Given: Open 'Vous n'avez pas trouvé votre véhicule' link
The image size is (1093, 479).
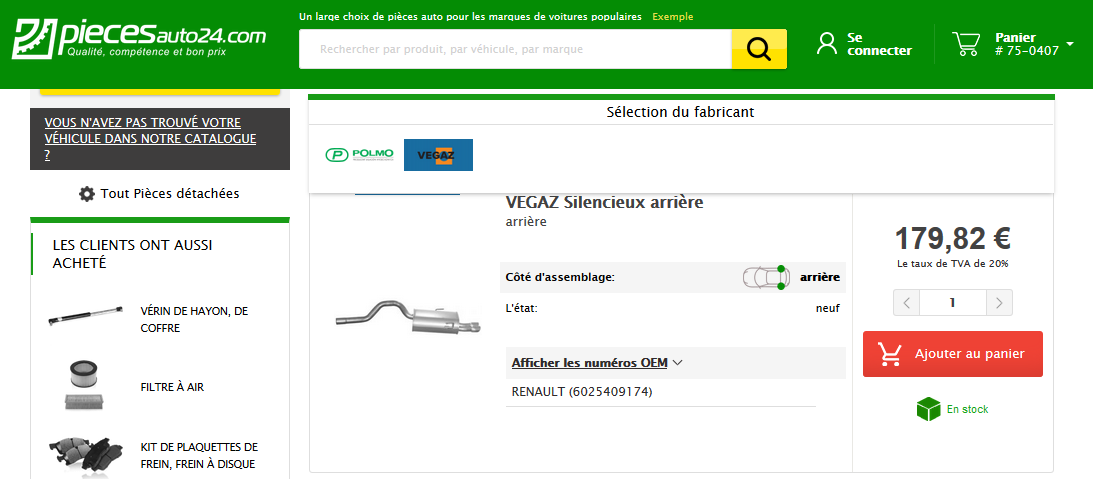Looking at the screenshot, I should [151, 139].
